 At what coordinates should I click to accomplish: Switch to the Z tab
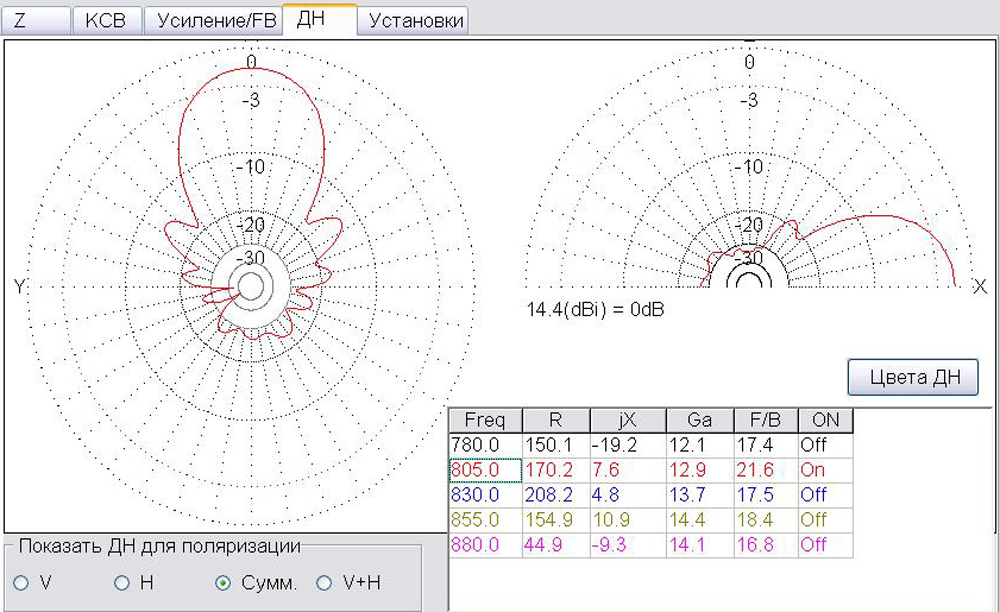(36, 21)
